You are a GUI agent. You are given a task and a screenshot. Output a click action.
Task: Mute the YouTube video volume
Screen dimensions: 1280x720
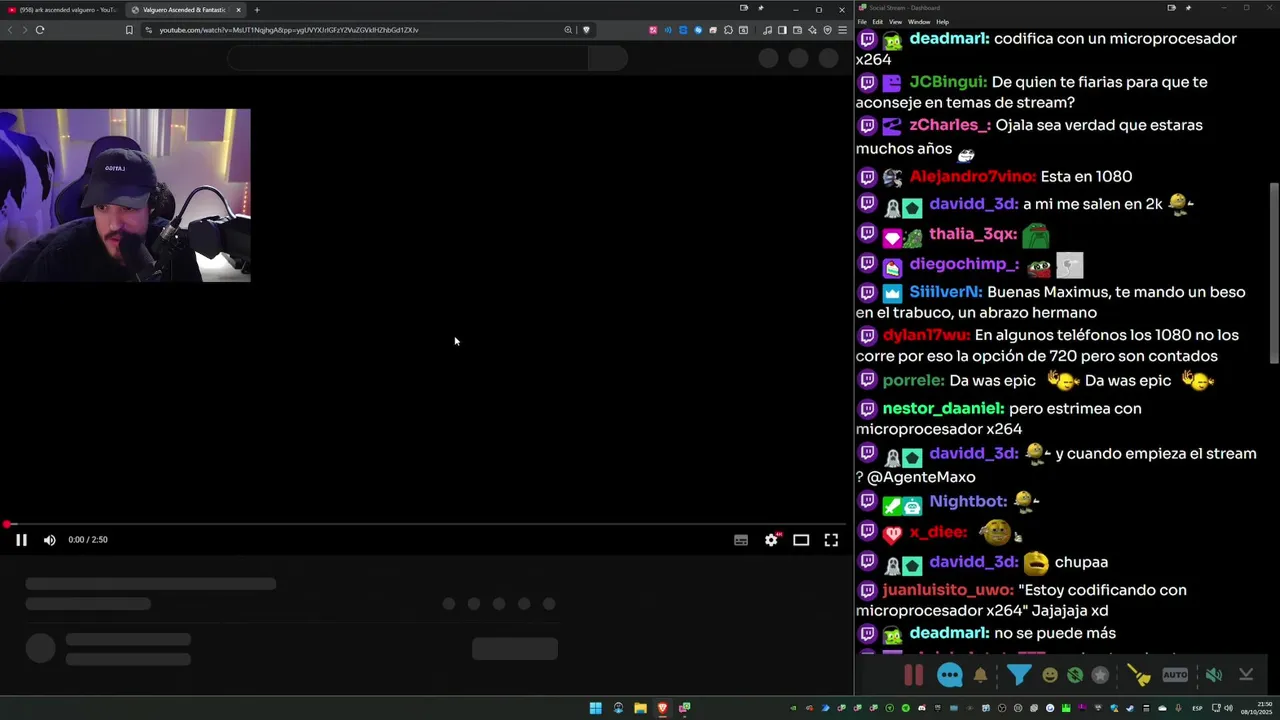tap(50, 540)
